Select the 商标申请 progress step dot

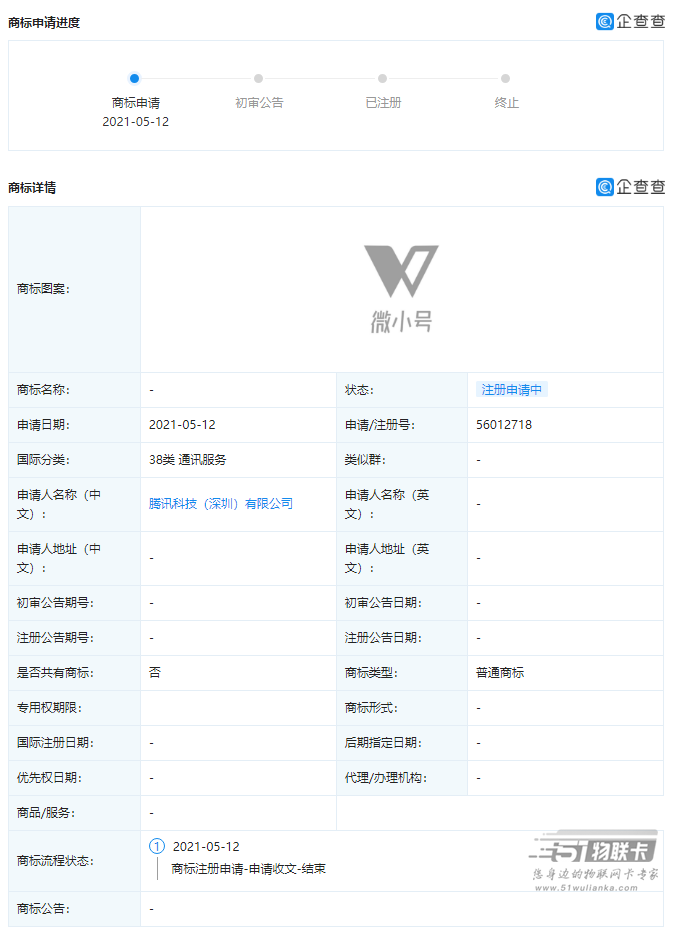[134, 78]
